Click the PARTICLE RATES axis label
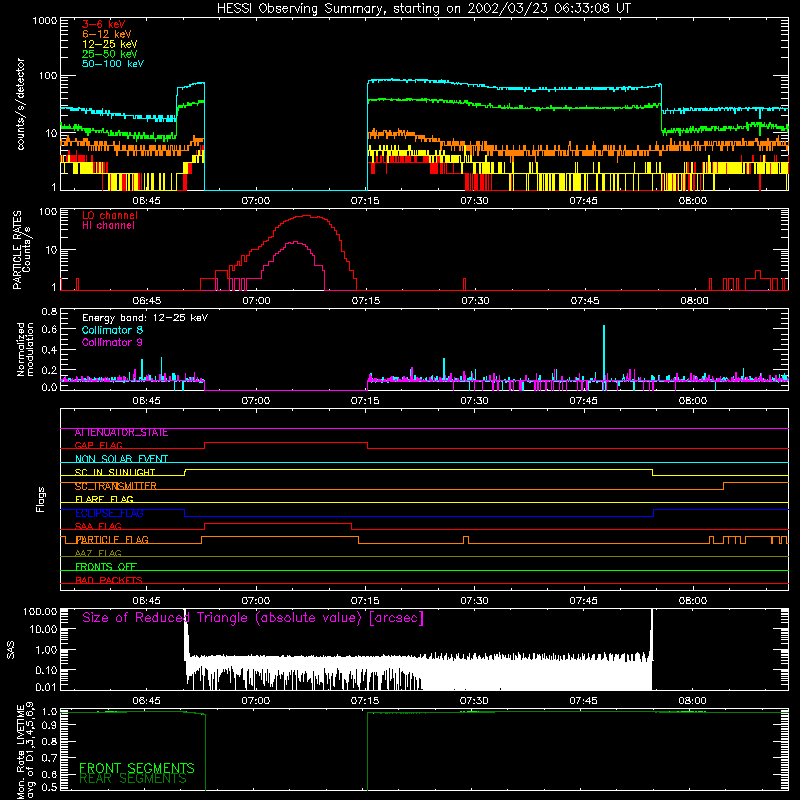Screen dimensions: 800x800 click(x=17, y=250)
